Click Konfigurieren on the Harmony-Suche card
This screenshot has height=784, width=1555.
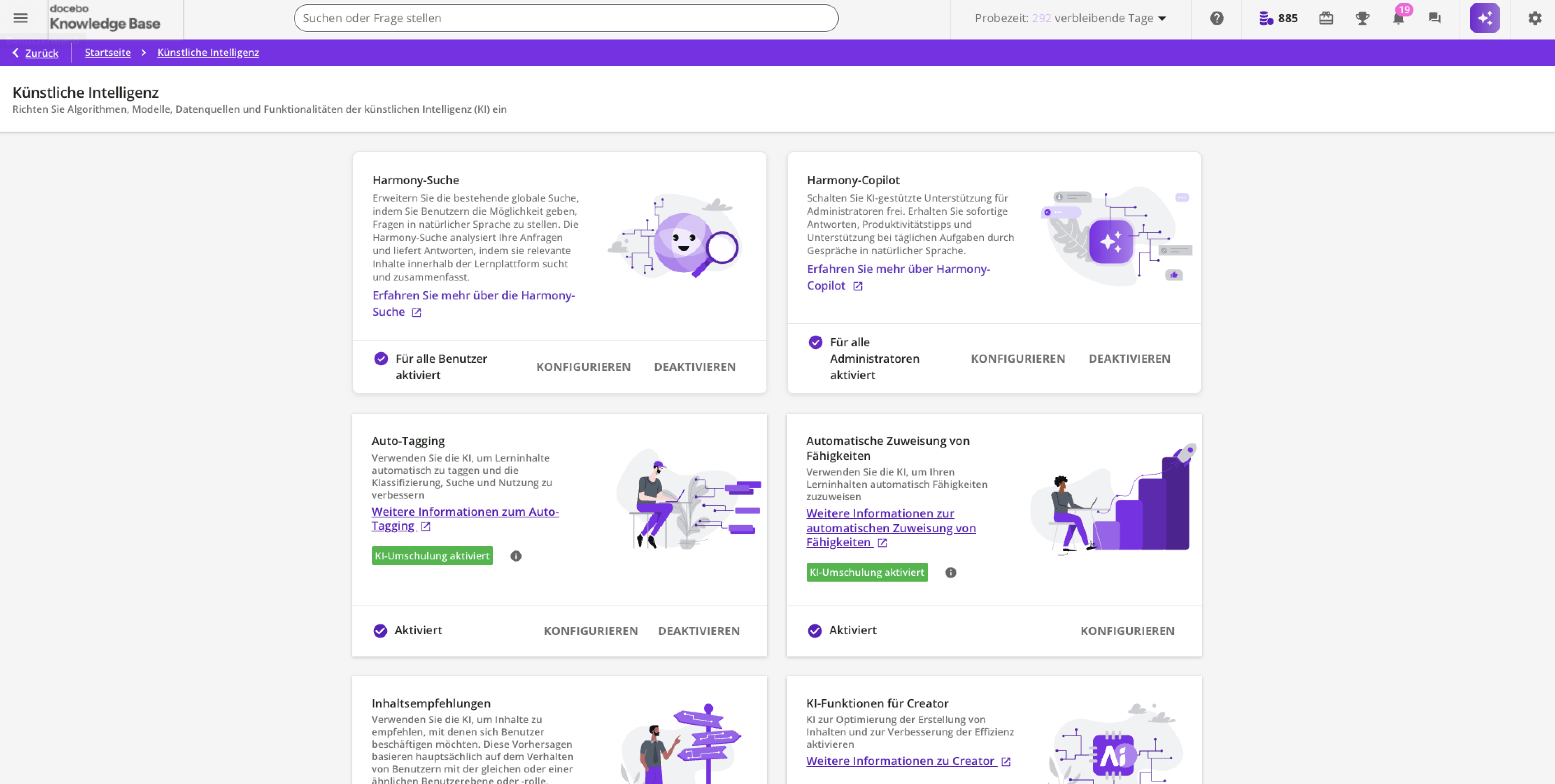coord(583,366)
